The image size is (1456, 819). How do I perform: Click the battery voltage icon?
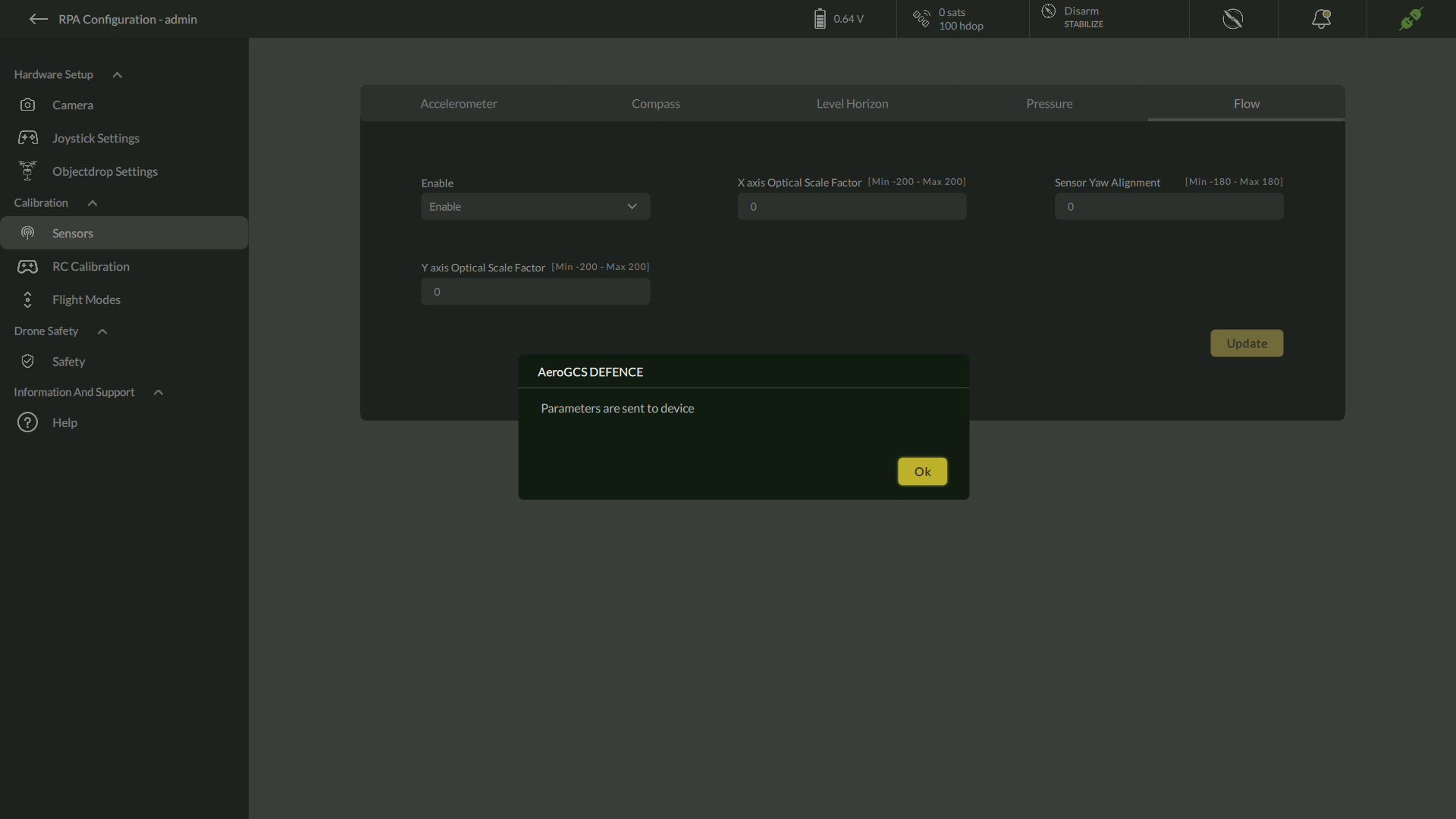(x=820, y=19)
